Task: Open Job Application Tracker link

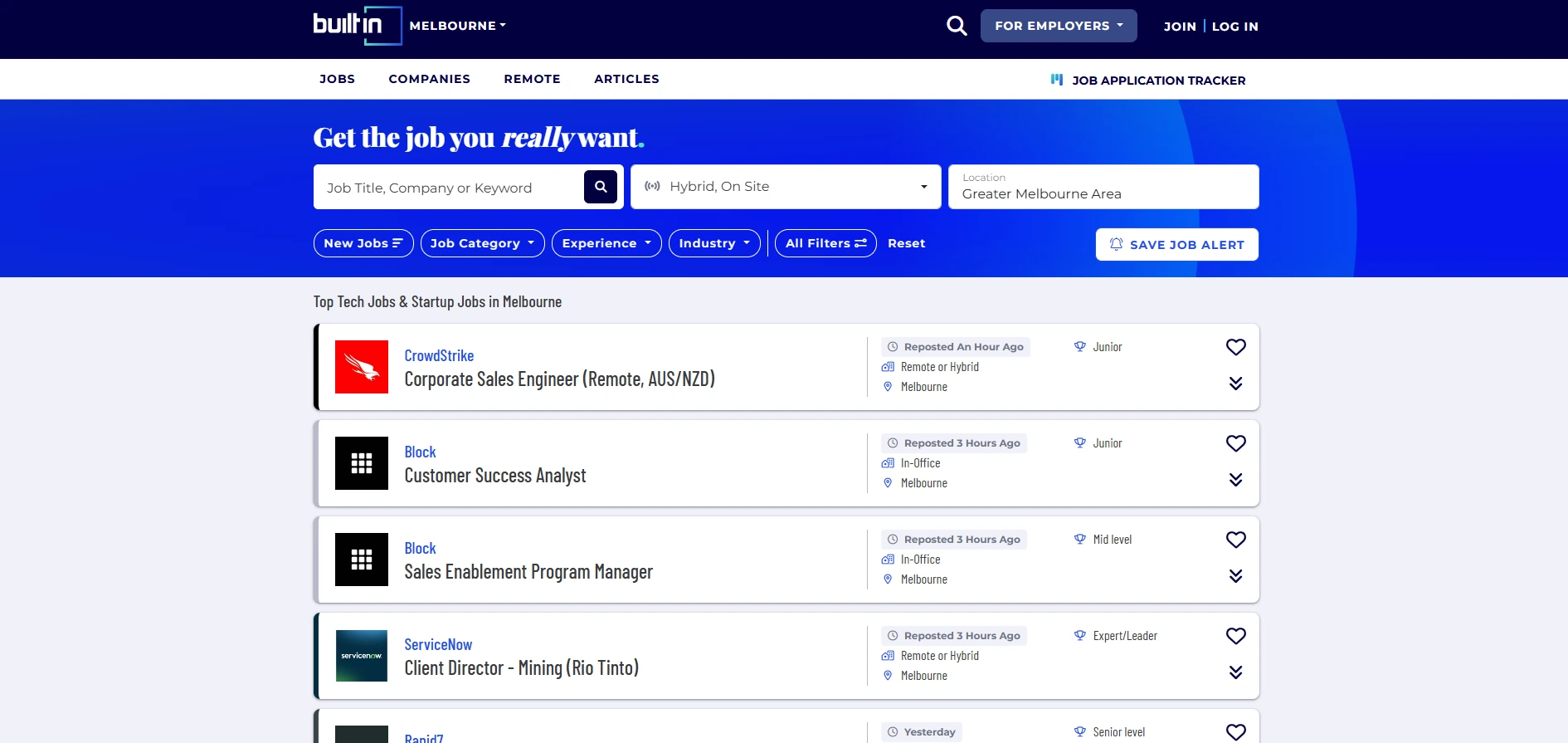Action: pos(1148,81)
